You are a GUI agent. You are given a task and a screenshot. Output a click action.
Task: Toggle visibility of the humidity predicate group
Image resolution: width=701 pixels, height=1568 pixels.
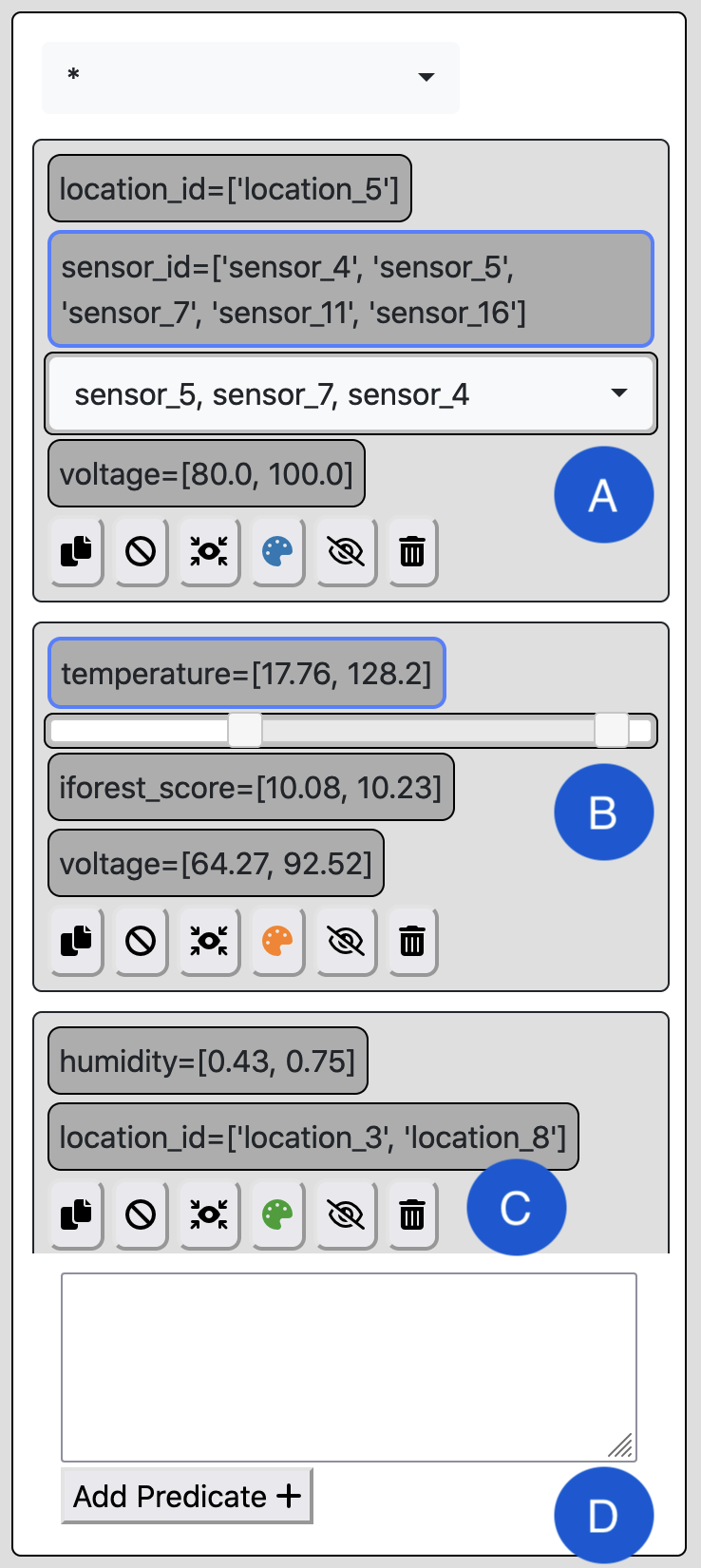[346, 1214]
